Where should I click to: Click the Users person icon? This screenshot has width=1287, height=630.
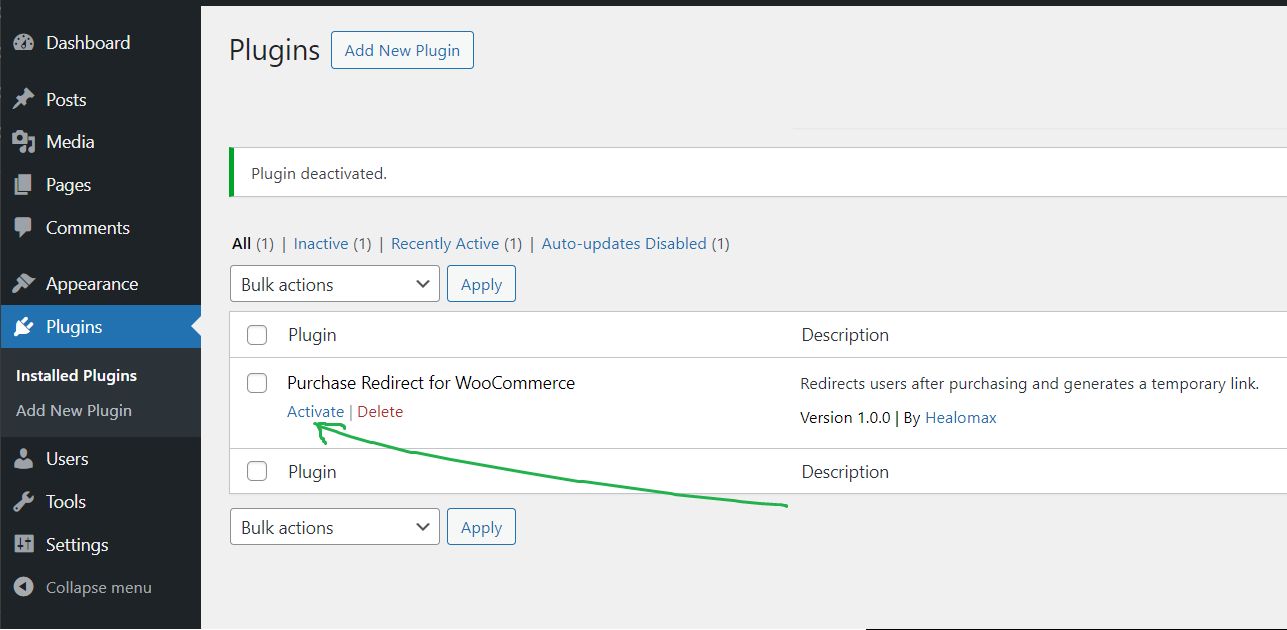(23, 459)
